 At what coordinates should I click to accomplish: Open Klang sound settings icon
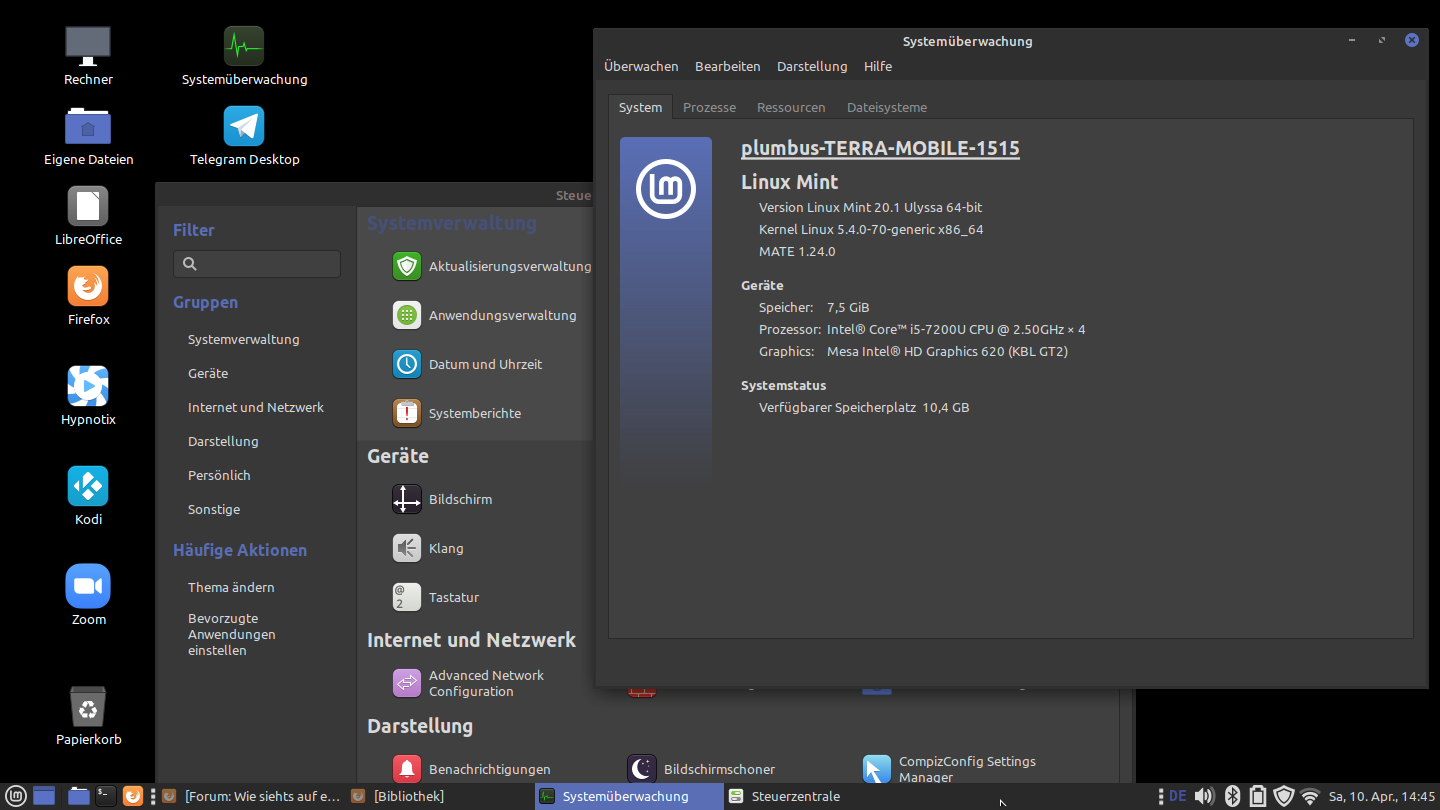(407, 548)
